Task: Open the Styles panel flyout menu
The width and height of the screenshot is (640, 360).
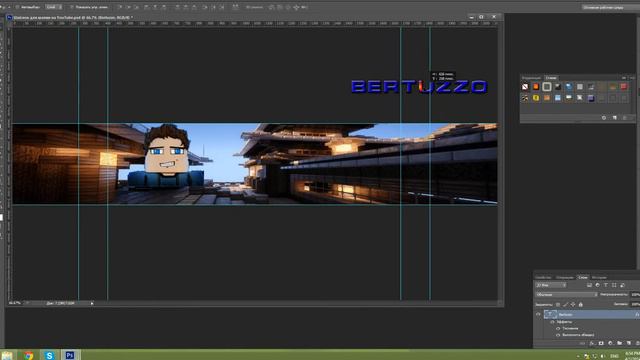Action: (632, 78)
